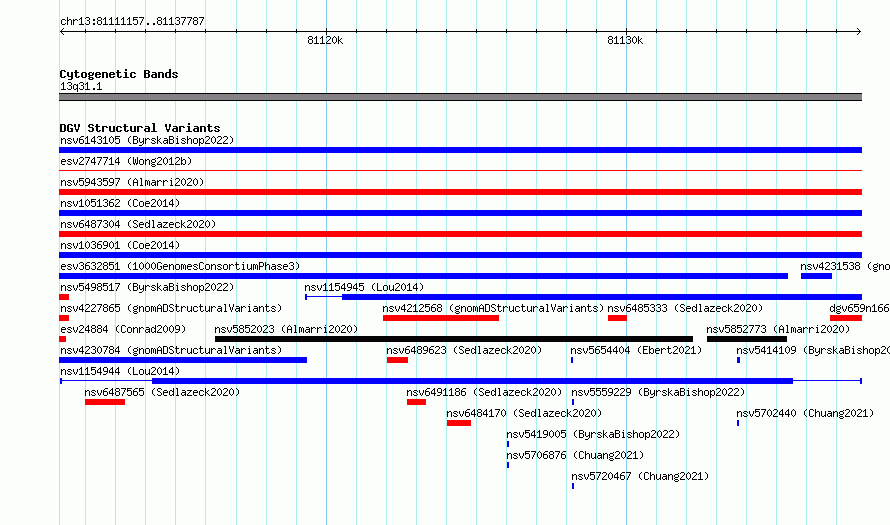
Task: Click the thin red line under esv2747714
Action: coord(460,170)
